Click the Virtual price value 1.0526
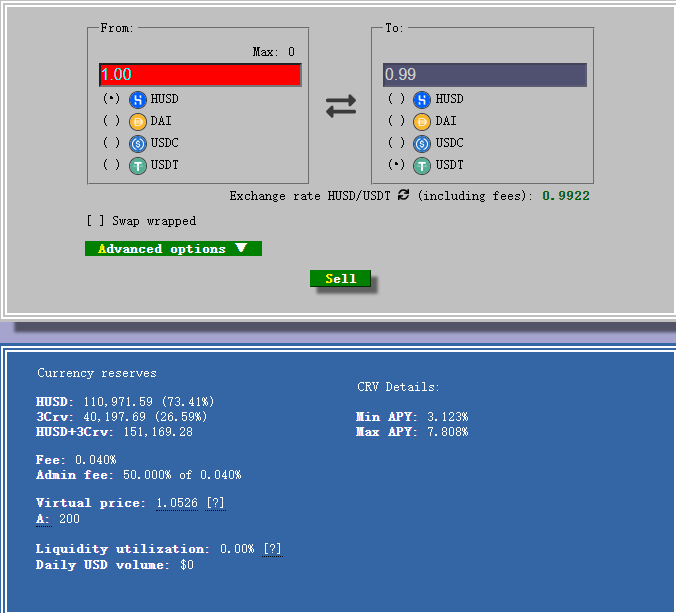 (177, 503)
